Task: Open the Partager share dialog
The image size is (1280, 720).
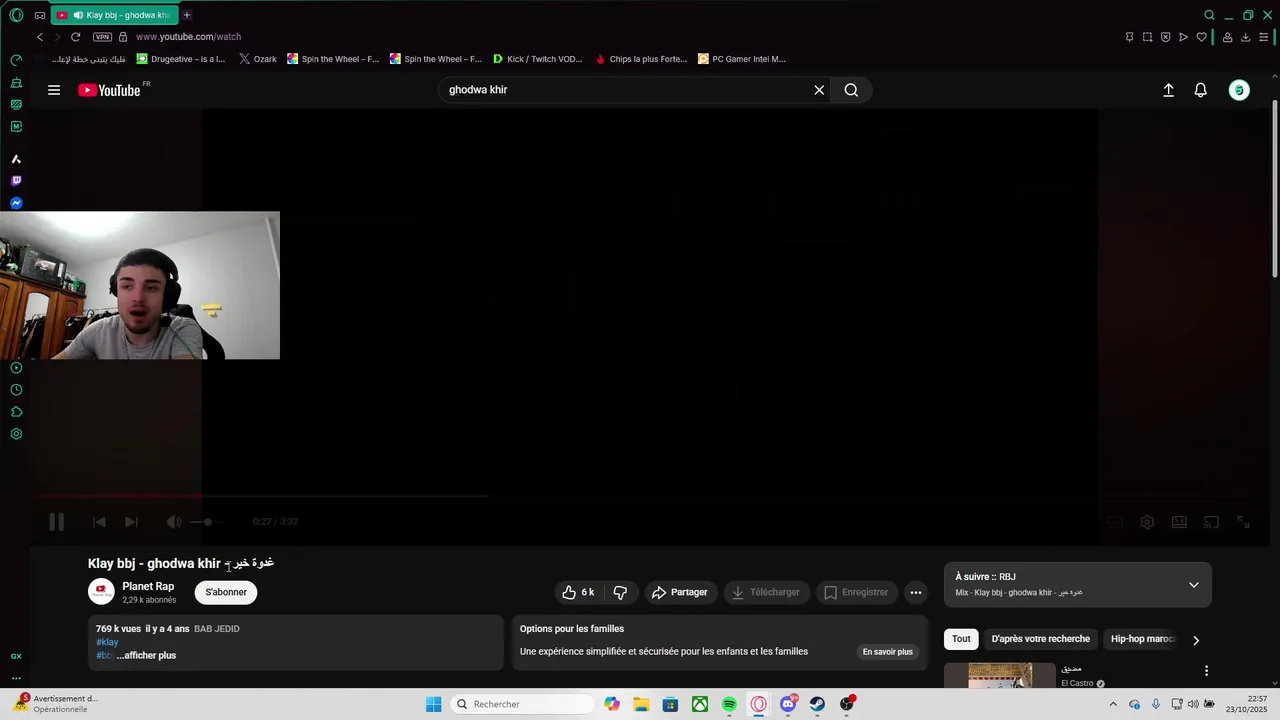Action: coord(680,592)
